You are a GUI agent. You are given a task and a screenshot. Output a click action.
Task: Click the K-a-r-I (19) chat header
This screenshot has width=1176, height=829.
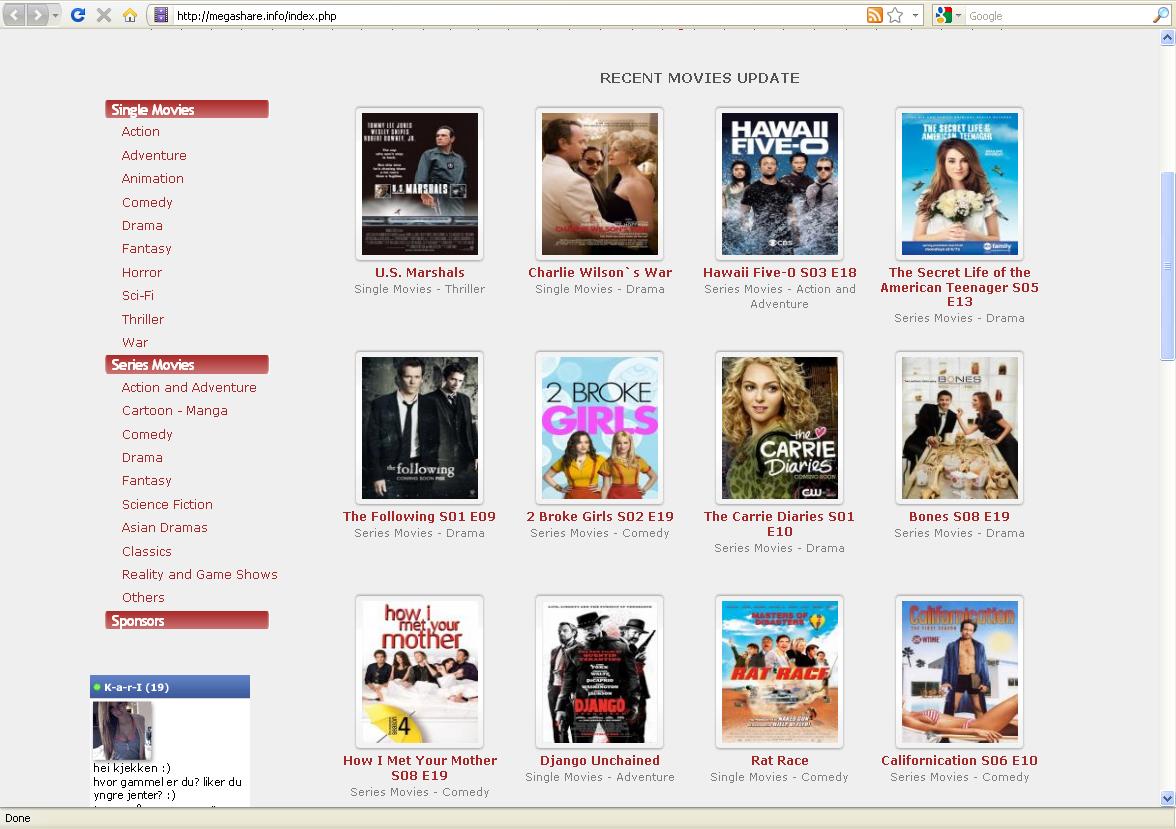(x=170, y=686)
